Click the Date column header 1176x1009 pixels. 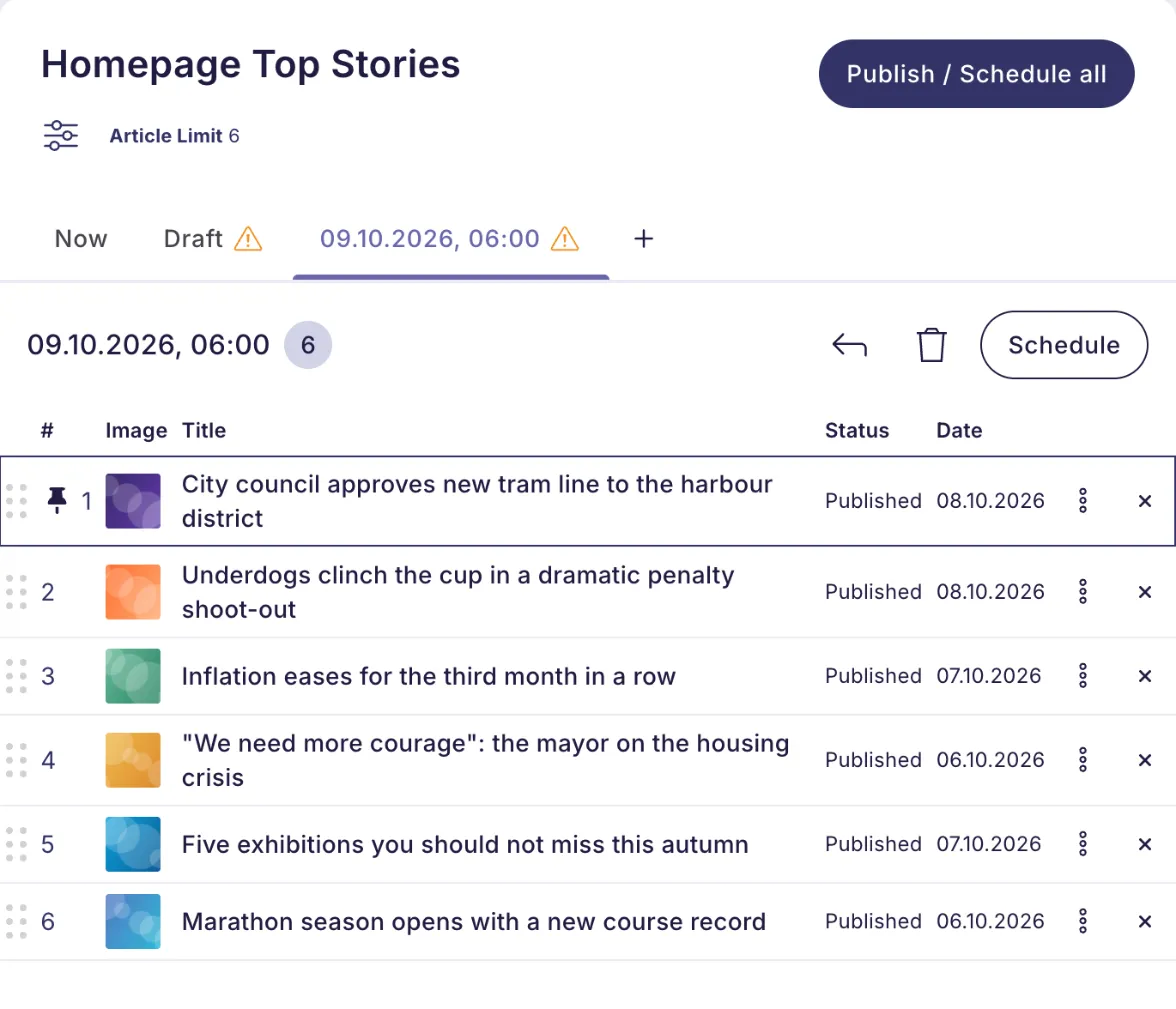pyautogui.click(x=959, y=431)
